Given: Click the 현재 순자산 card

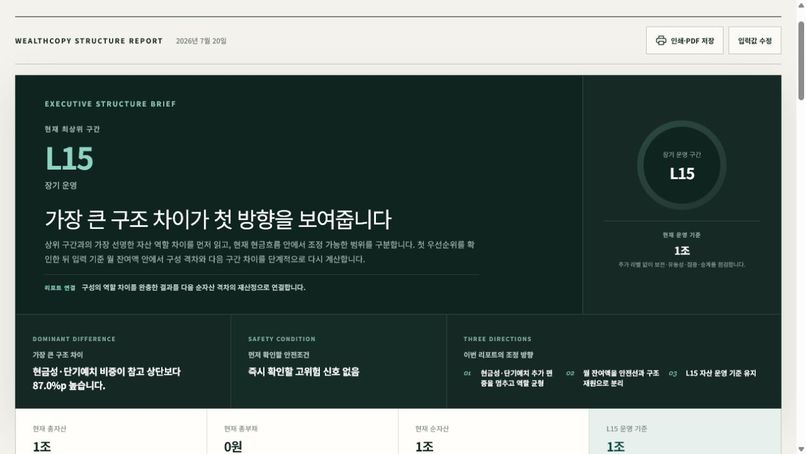Looking at the screenshot, I should click(x=493, y=431).
